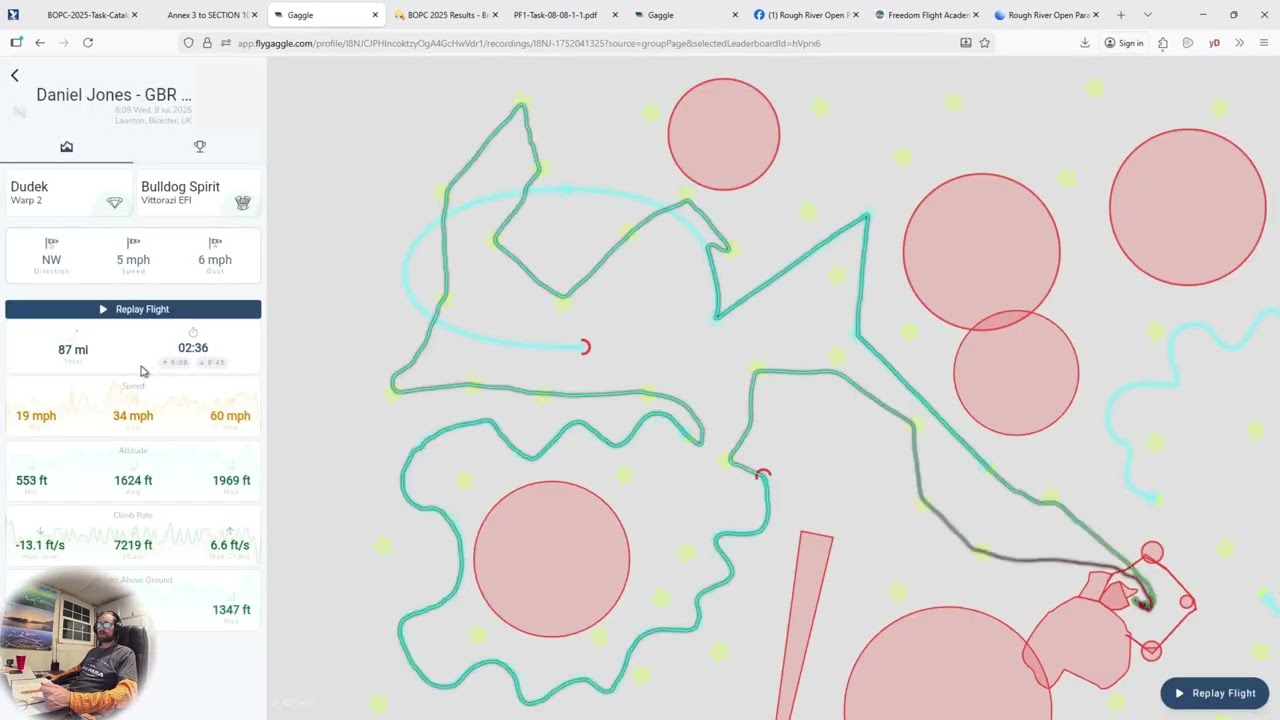Switch to the Facebook Rough River Open tab
The width and height of the screenshot is (1280, 720).
[x=808, y=15]
